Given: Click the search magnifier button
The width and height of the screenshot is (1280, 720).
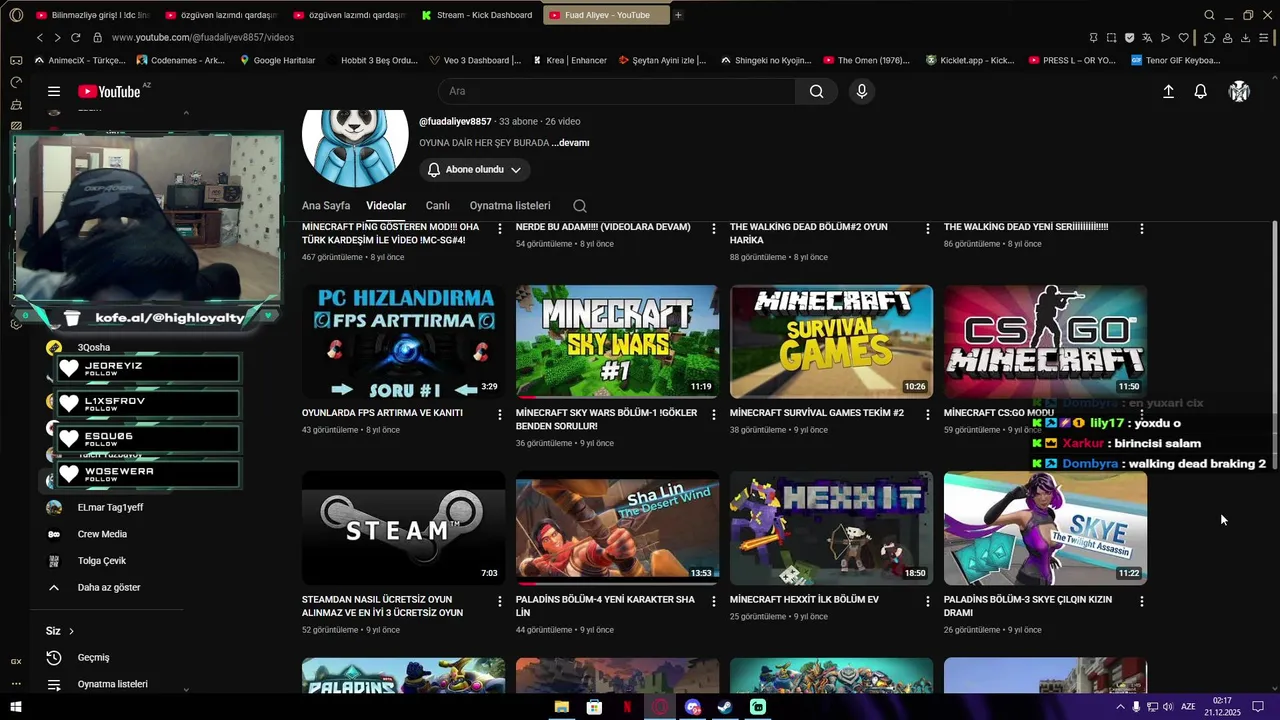Looking at the screenshot, I should pyautogui.click(x=816, y=91).
